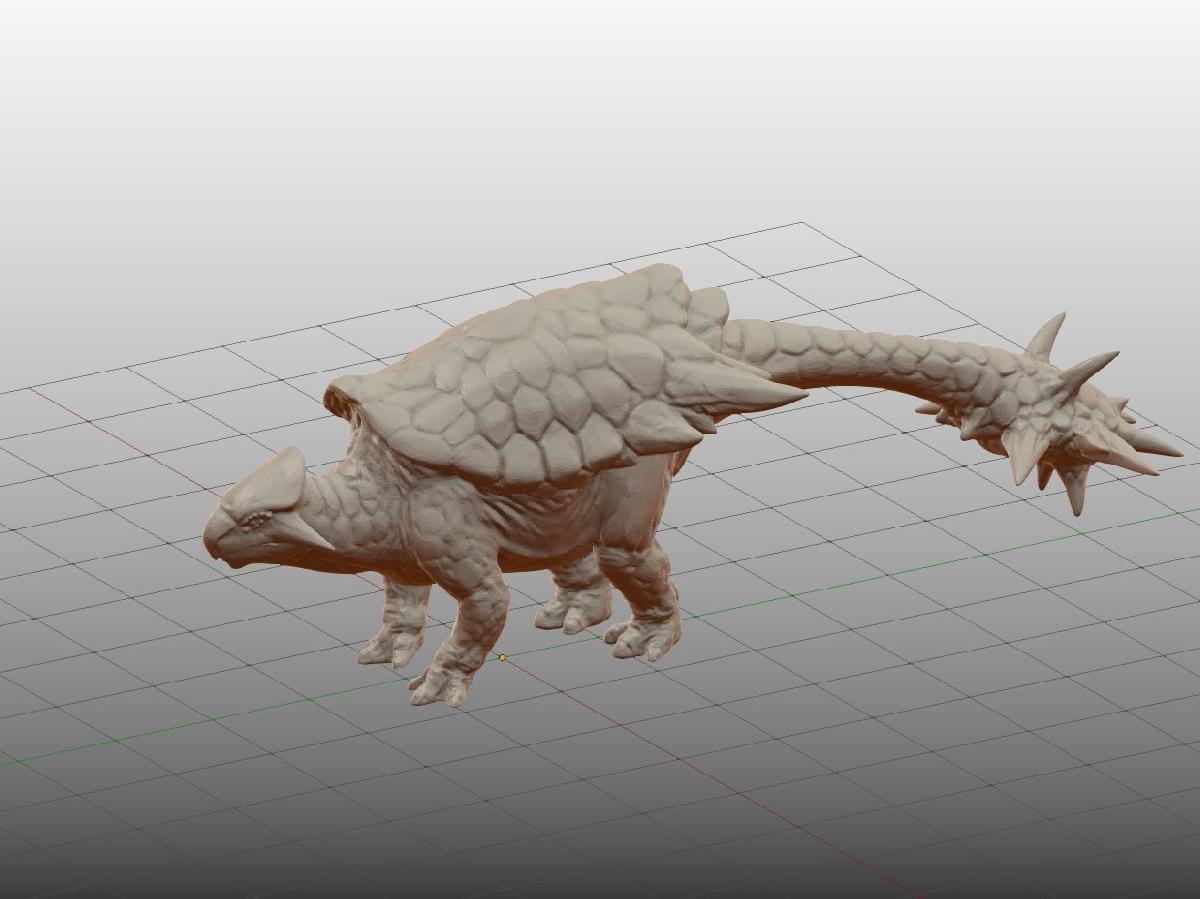Screen dimensions: 1200x899
Task: Click the orange object origin point
Action: tap(503, 658)
